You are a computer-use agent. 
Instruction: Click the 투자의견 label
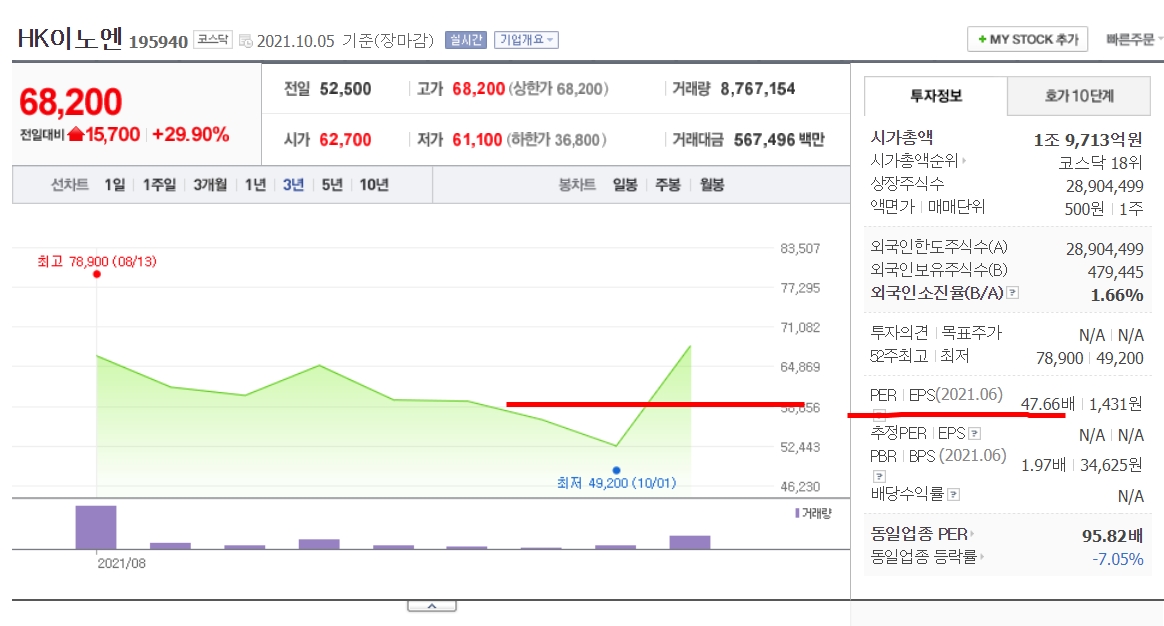point(899,333)
